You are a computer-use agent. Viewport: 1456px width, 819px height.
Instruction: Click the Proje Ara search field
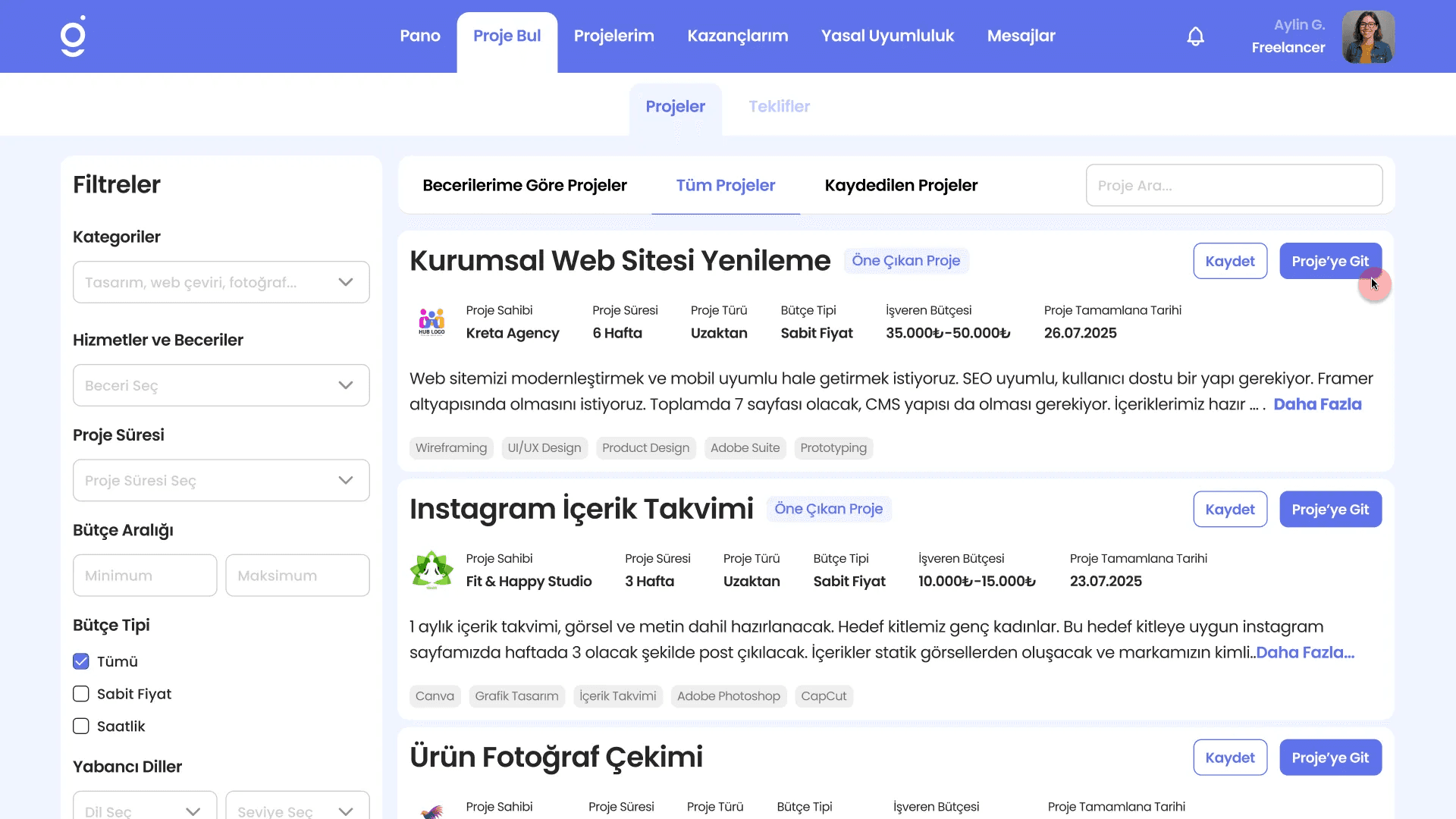[x=1233, y=186]
